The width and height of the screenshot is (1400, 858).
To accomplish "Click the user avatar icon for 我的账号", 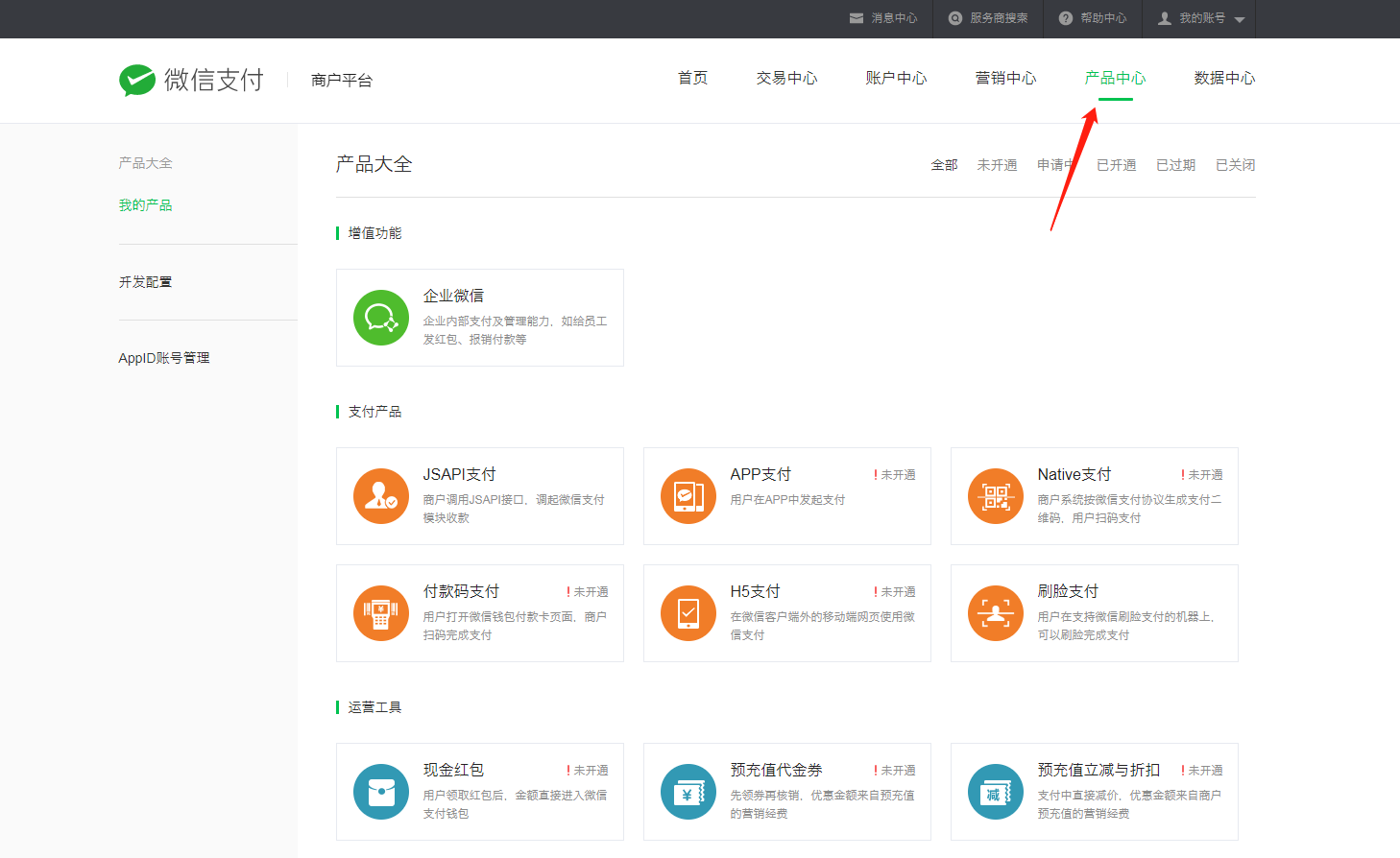I will pos(1165,18).
